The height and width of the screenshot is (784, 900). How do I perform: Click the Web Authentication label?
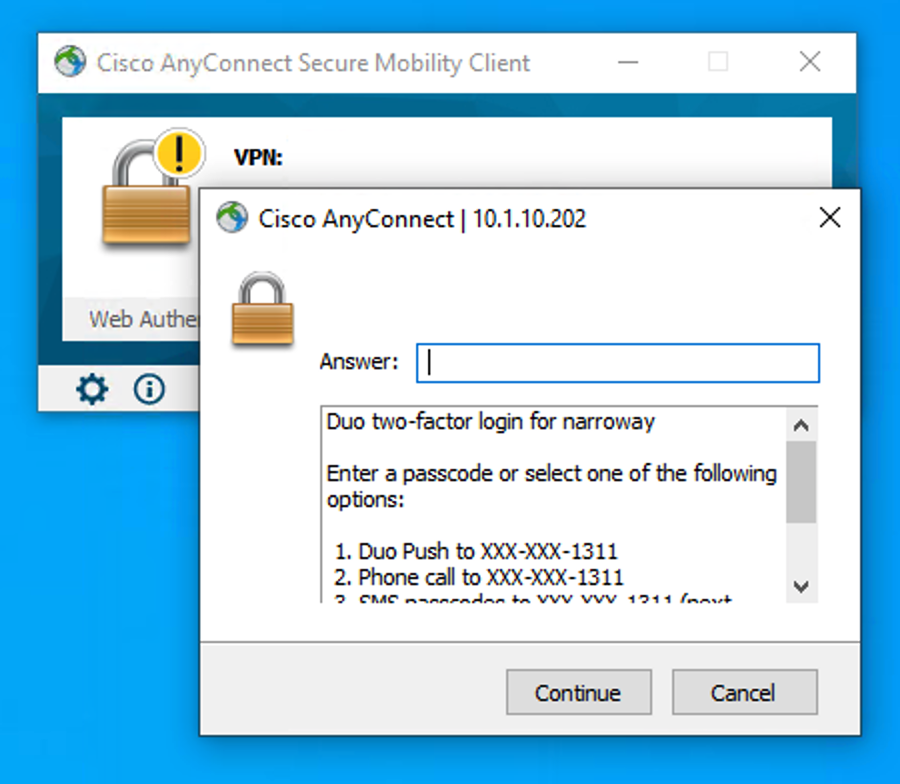146,319
